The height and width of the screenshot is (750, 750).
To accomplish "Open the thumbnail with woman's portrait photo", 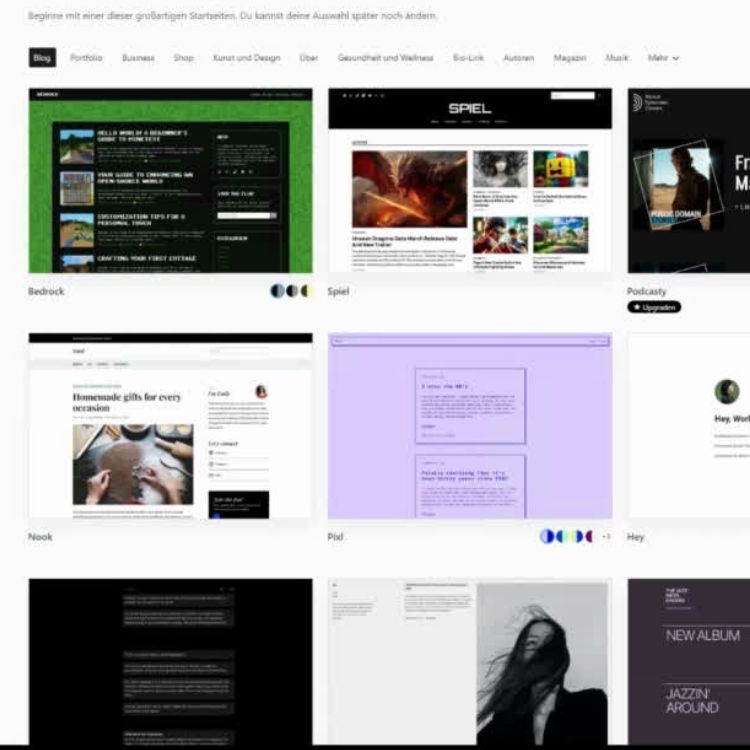I will click(x=470, y=662).
